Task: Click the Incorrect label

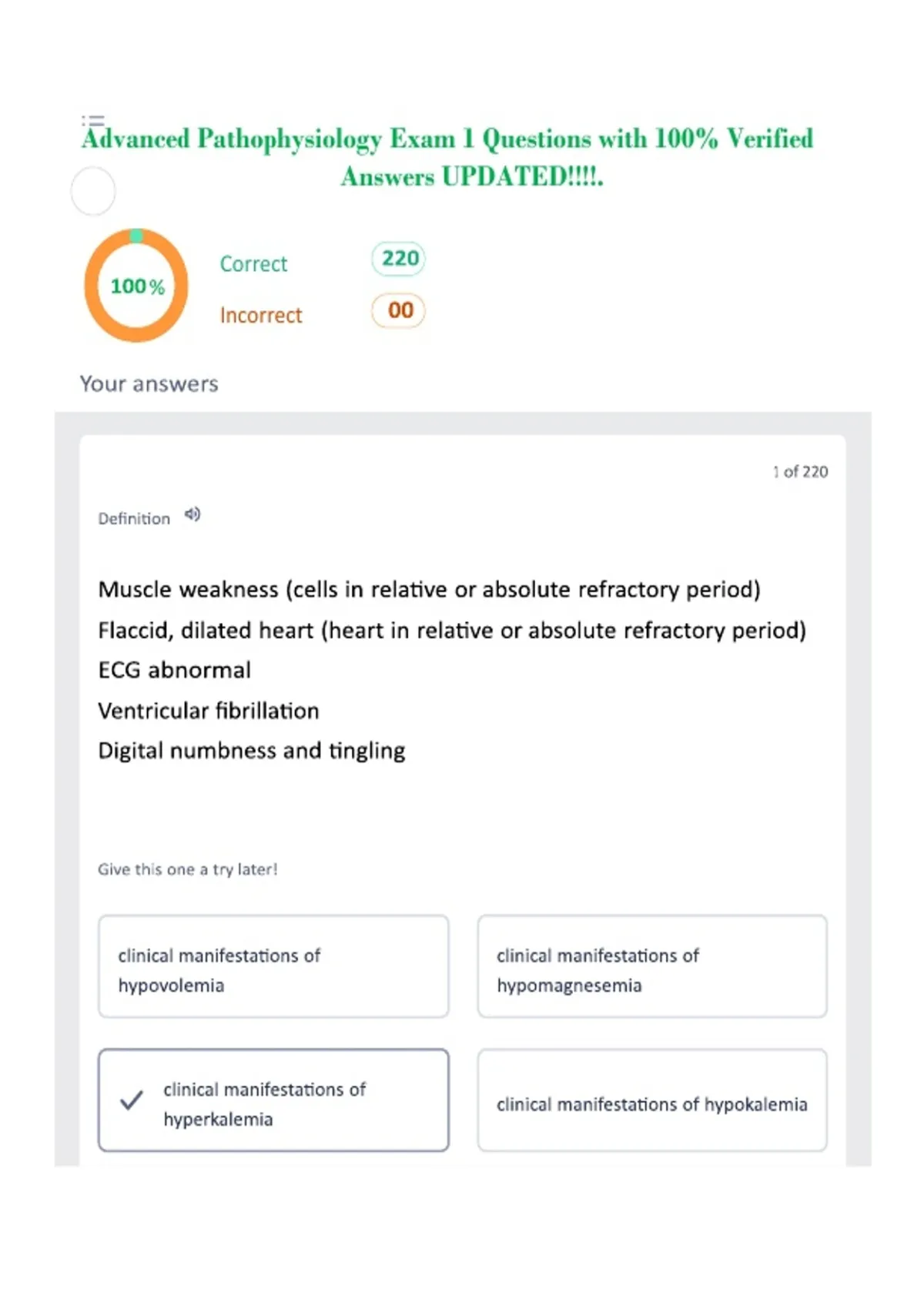Action: [261, 316]
